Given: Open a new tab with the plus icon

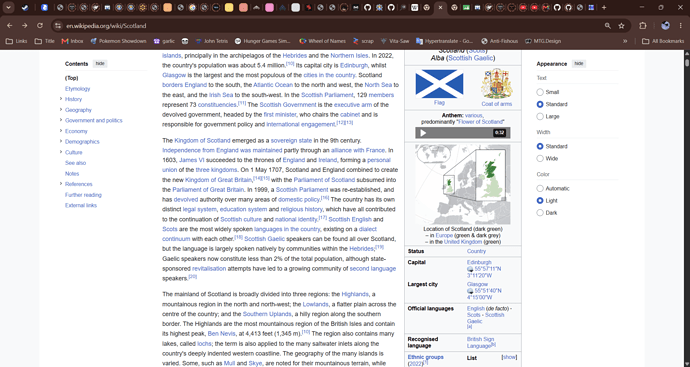Looking at the screenshot, I should coord(604,7).
